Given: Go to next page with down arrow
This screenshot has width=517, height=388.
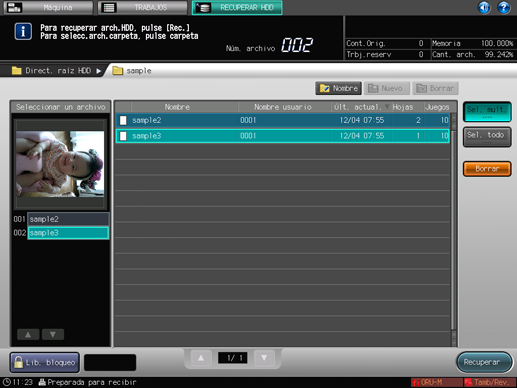Looking at the screenshot, I should click(264, 358).
